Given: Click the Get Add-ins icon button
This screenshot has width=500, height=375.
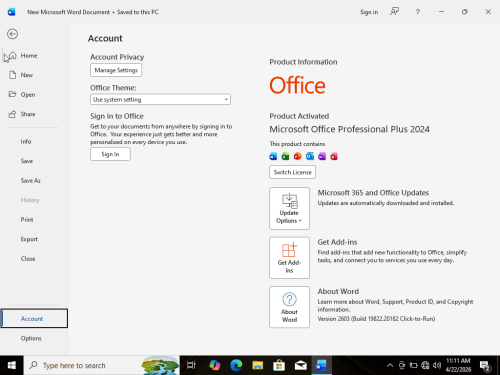Looking at the screenshot, I should pyautogui.click(x=289, y=258).
